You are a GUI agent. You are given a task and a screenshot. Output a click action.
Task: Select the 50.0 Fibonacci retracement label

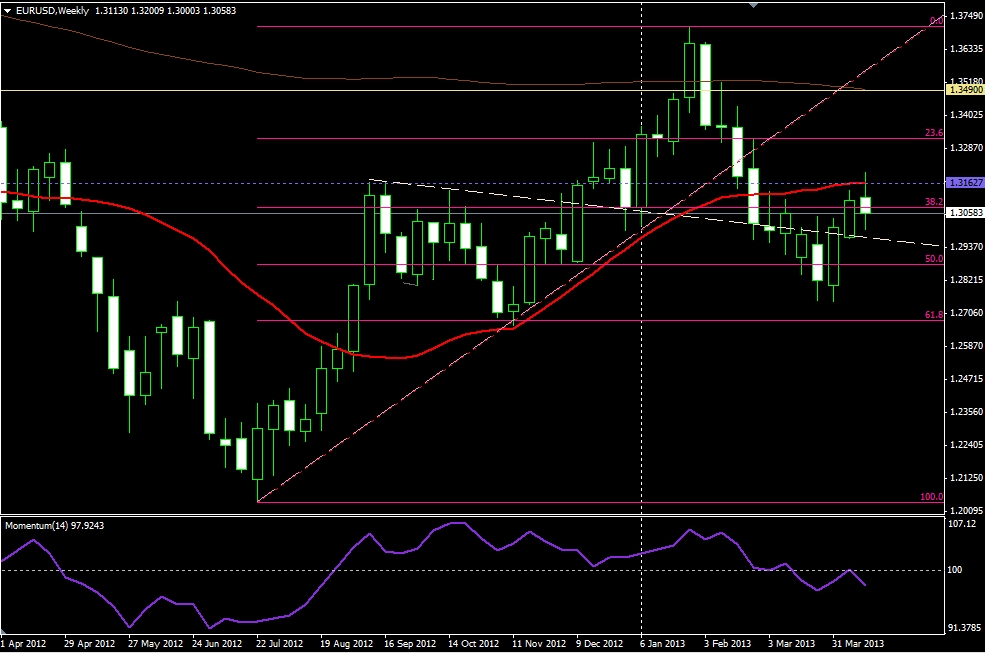[x=933, y=258]
